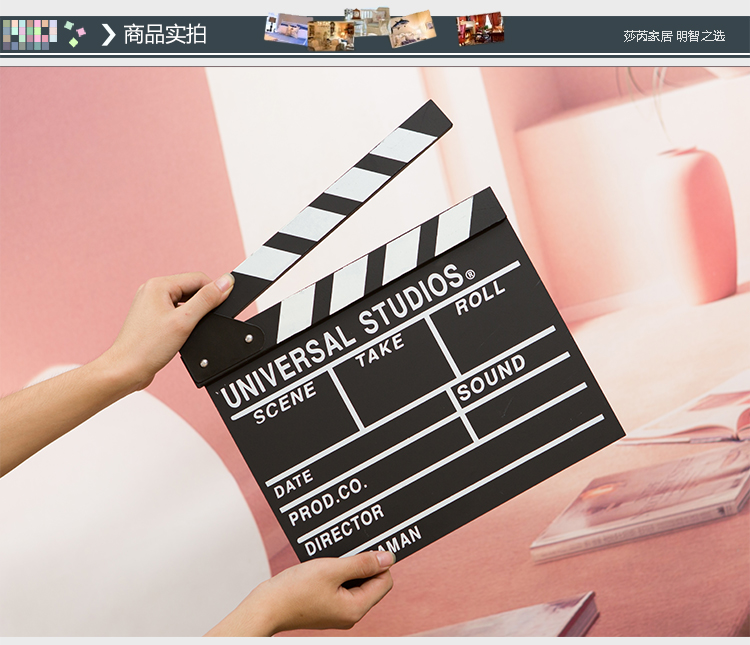Click the DIRECTOR label on clapperboard

(344, 529)
